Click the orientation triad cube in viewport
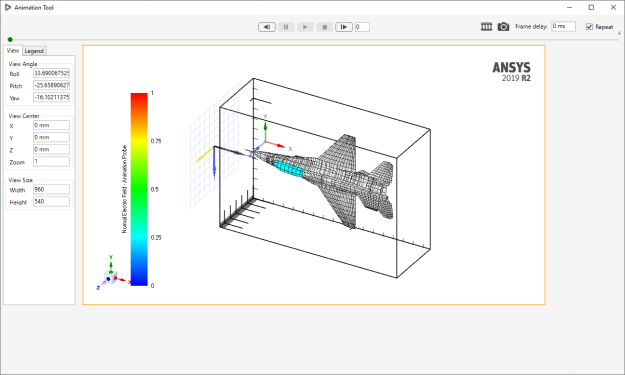The image size is (625, 375). [110, 277]
